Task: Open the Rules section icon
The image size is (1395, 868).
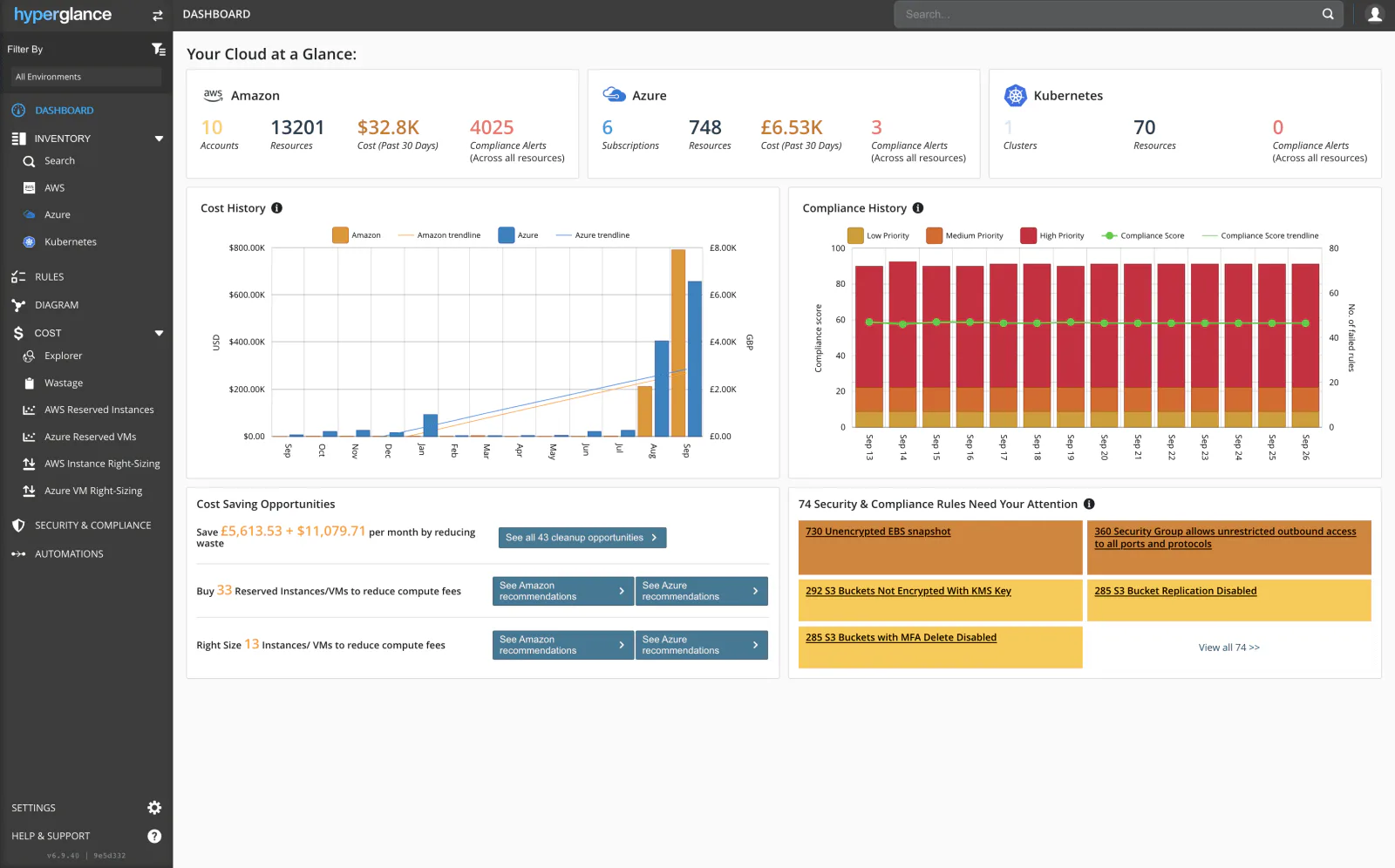Action: pyautogui.click(x=19, y=276)
